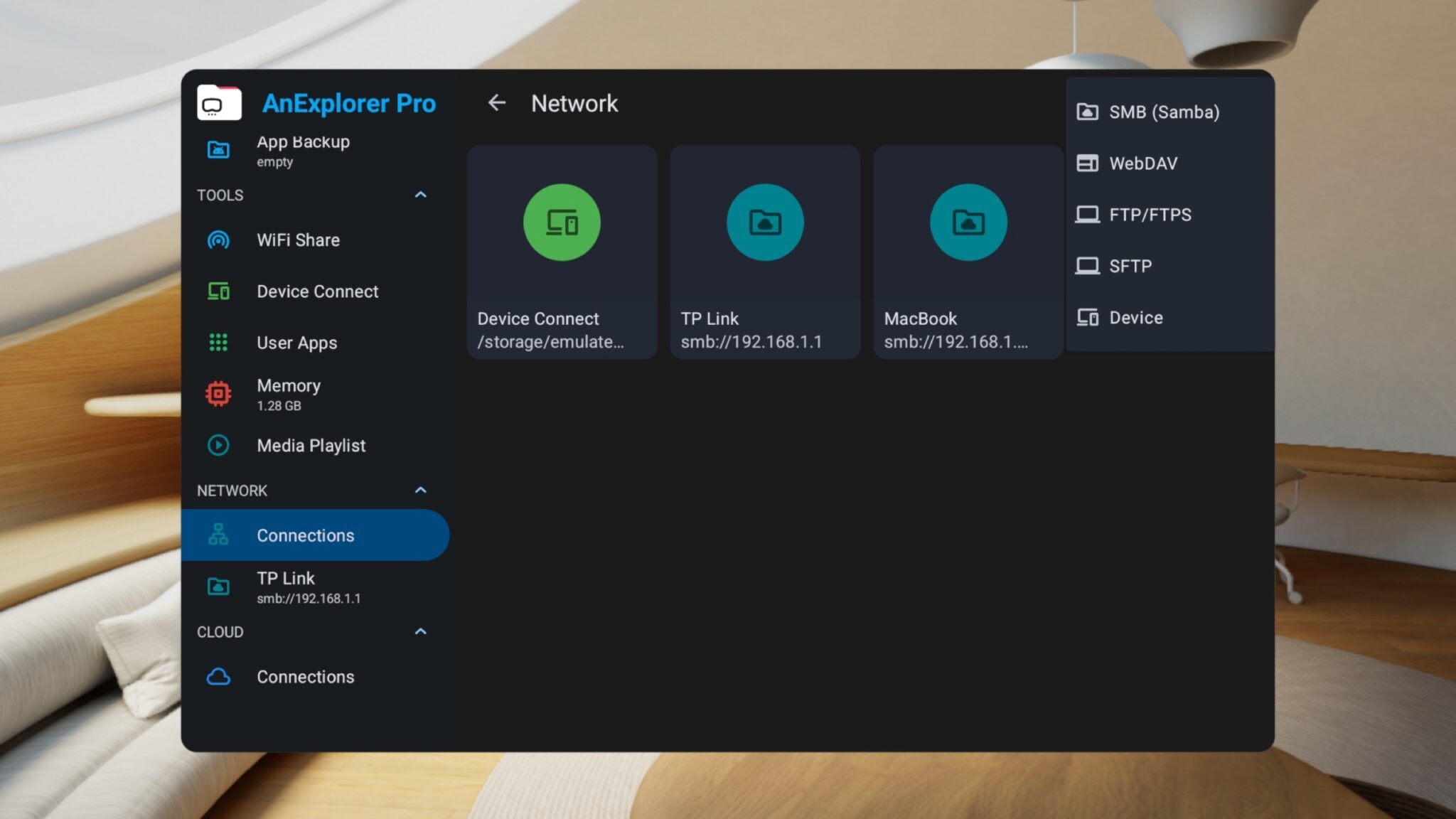Select the WiFi Share tool icon

tap(218, 240)
